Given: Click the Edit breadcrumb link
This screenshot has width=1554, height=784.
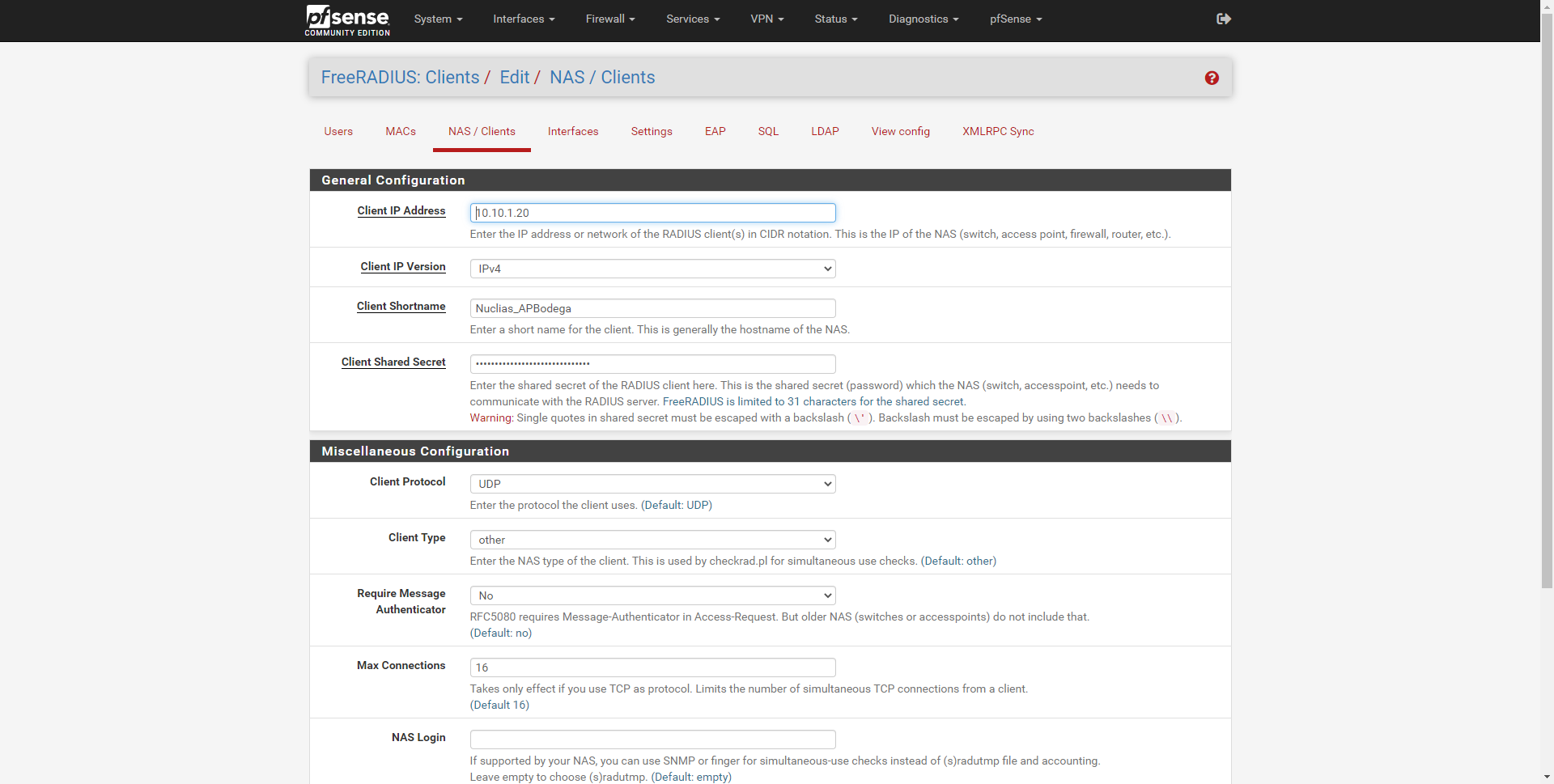Looking at the screenshot, I should 515,77.
